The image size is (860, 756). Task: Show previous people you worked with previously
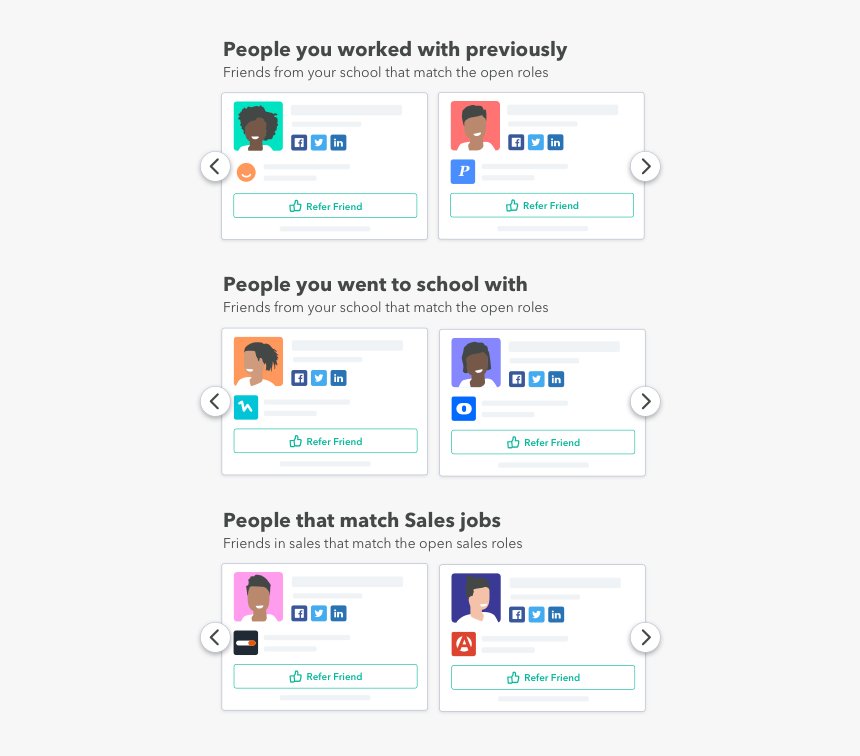215,166
